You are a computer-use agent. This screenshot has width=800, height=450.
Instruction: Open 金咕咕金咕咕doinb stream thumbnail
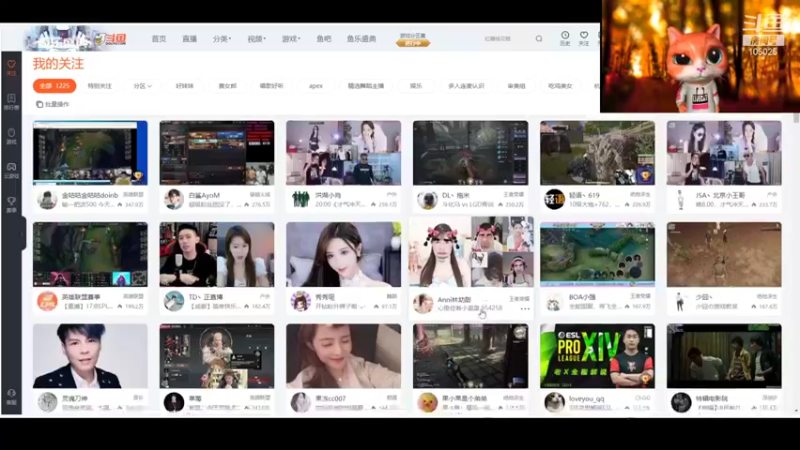pos(90,153)
